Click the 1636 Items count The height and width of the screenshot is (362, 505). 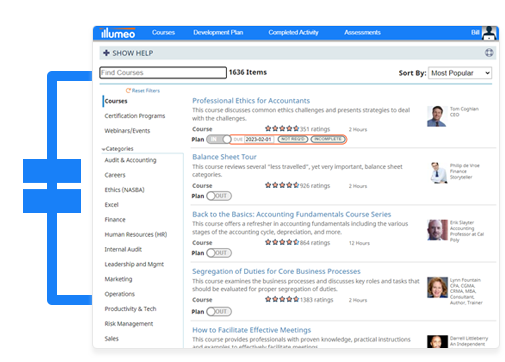pos(248,72)
